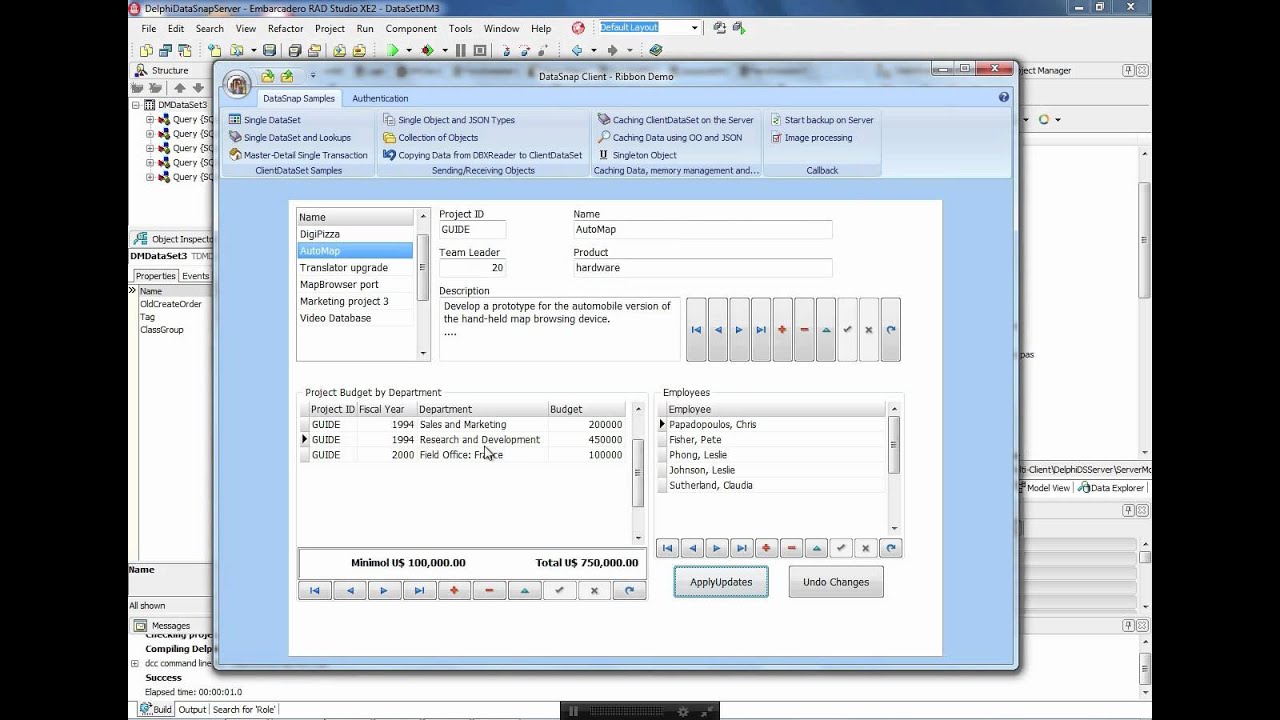The height and width of the screenshot is (720, 1280).
Task: Refresh data in navigator beside Description
Action: click(x=890, y=330)
